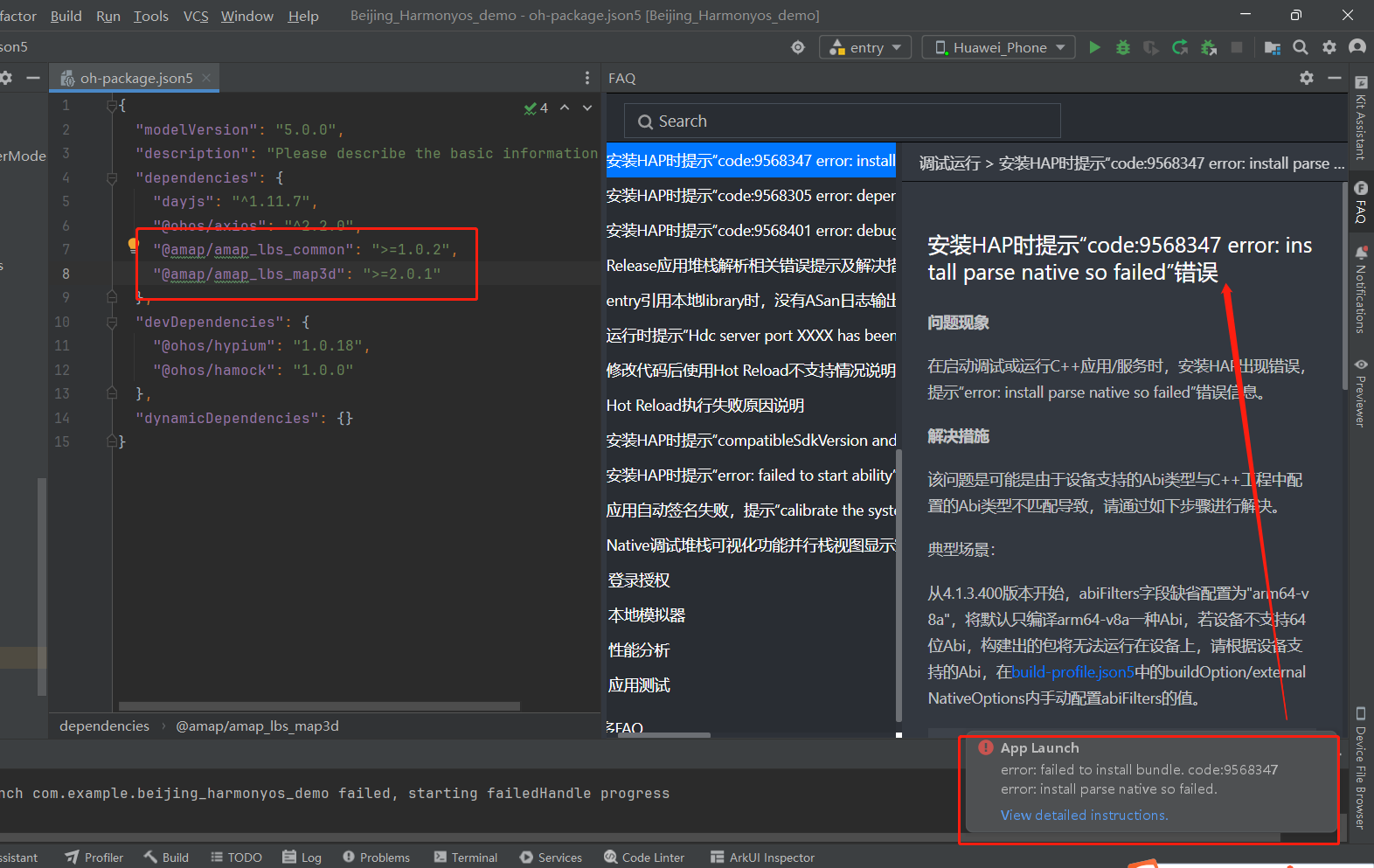Start debugging with the green bug icon

tap(1123, 47)
